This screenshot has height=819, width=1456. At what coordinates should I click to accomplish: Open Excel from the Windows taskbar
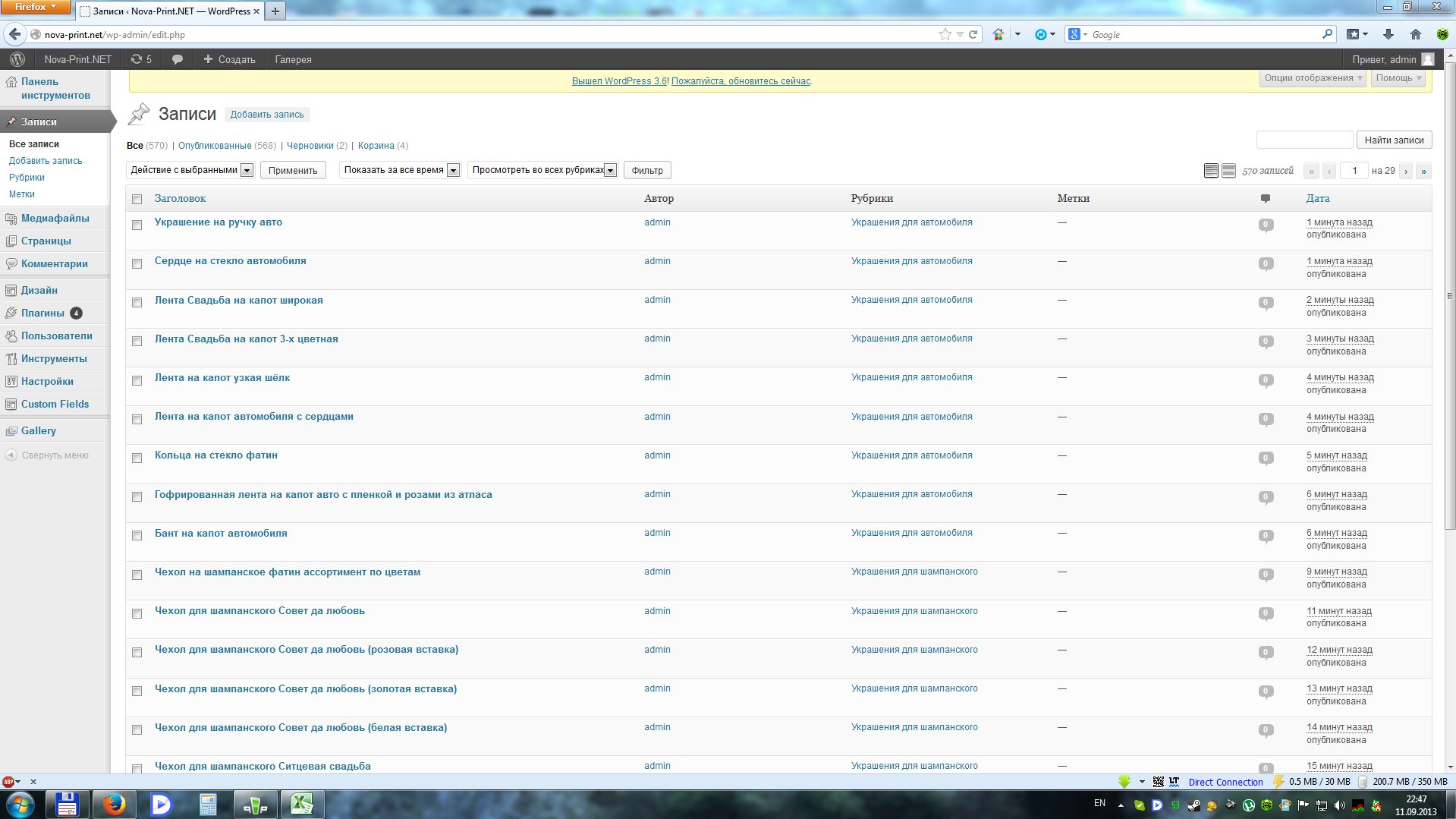click(x=302, y=804)
